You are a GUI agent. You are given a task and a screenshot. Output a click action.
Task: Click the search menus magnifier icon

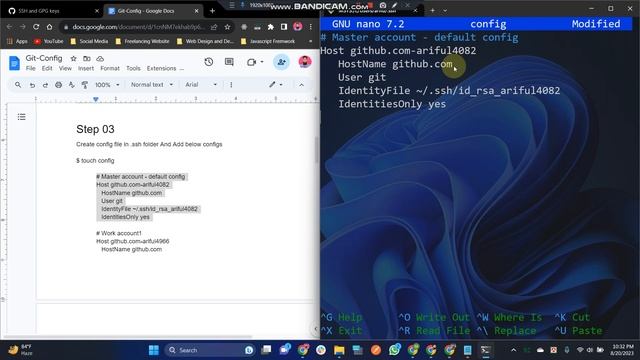pyautogui.click(x=18, y=84)
